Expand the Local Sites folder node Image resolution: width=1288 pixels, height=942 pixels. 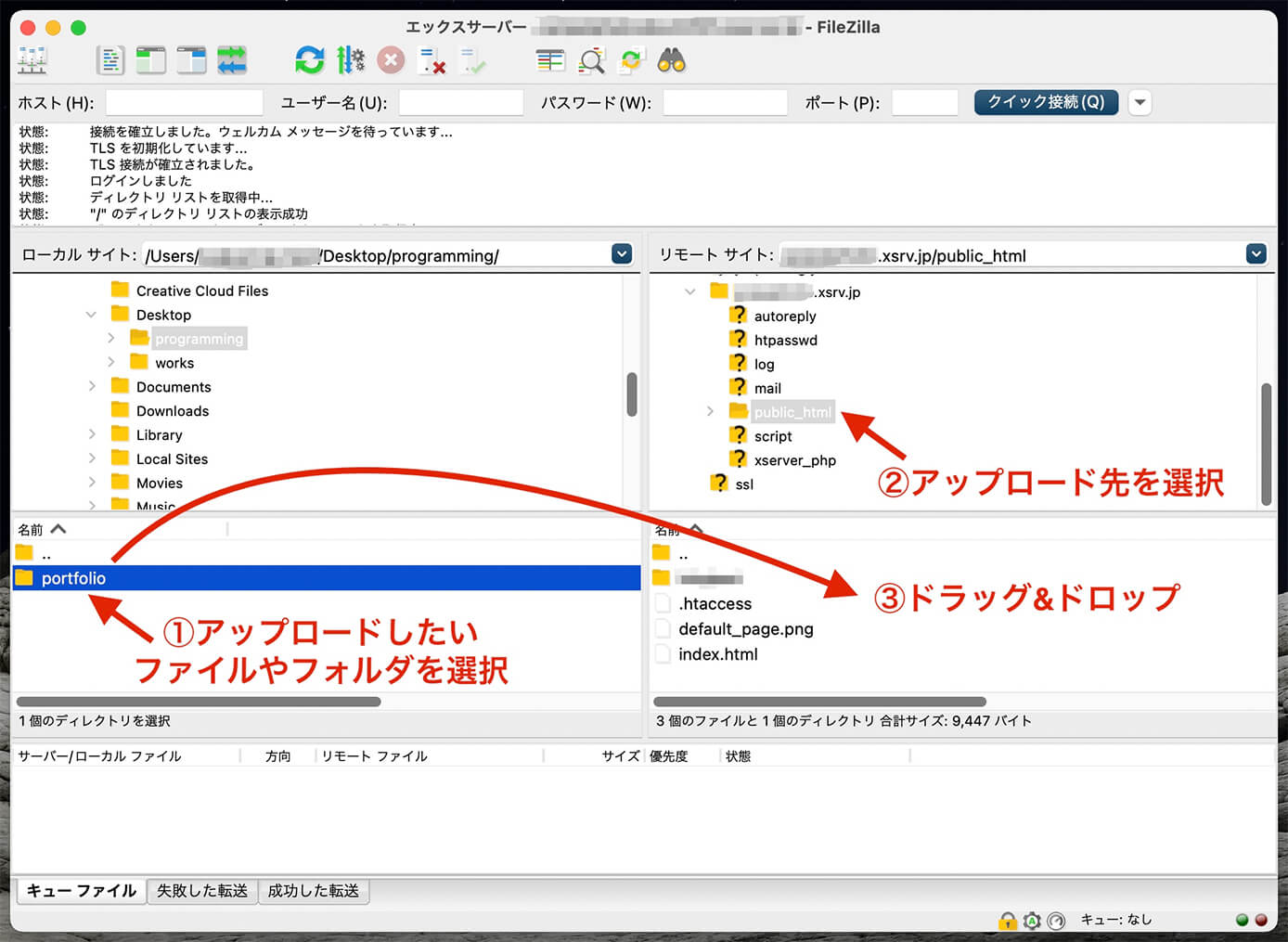coord(91,458)
